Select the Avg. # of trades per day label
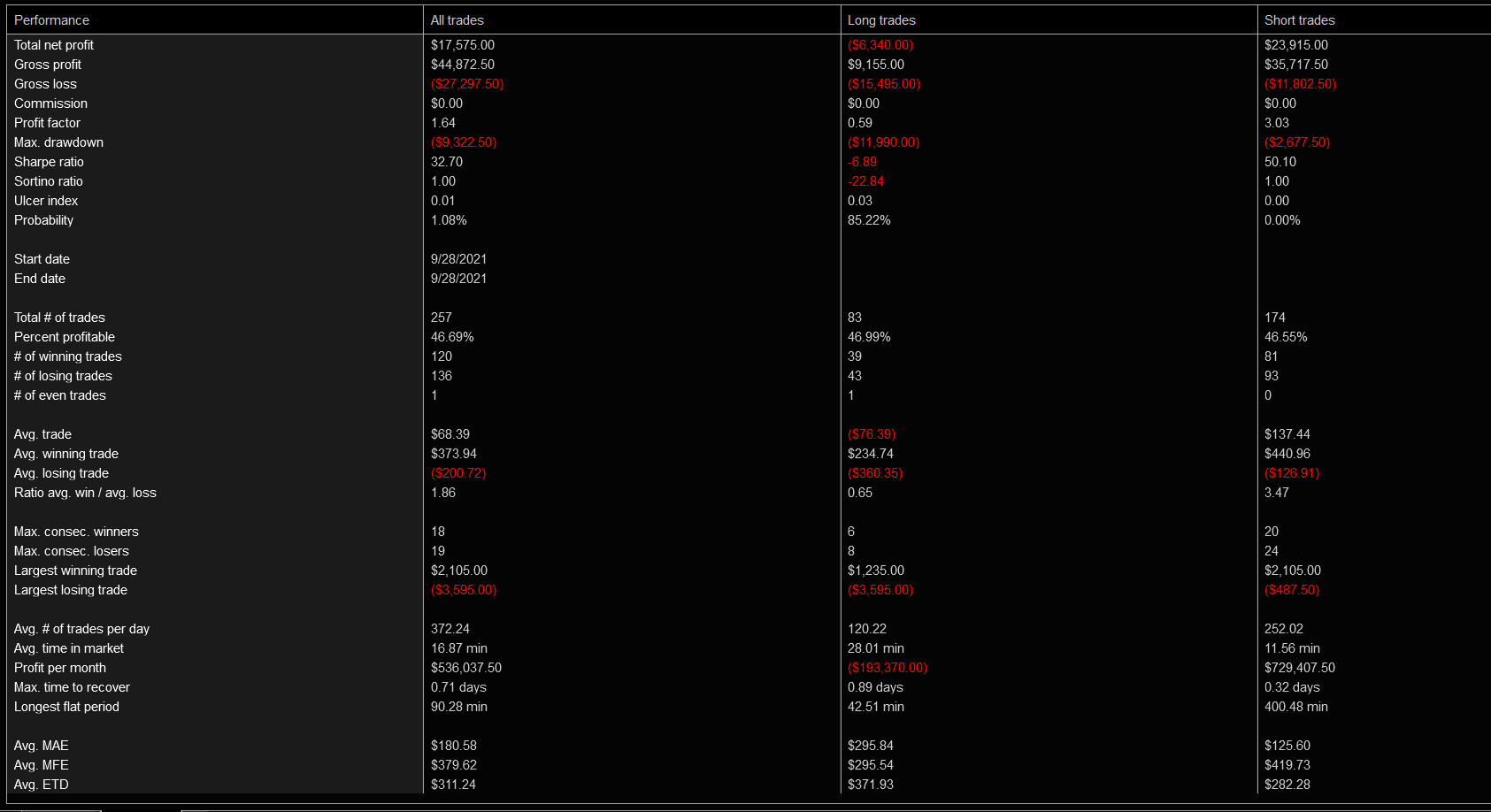1491x812 pixels. pyautogui.click(x=81, y=629)
